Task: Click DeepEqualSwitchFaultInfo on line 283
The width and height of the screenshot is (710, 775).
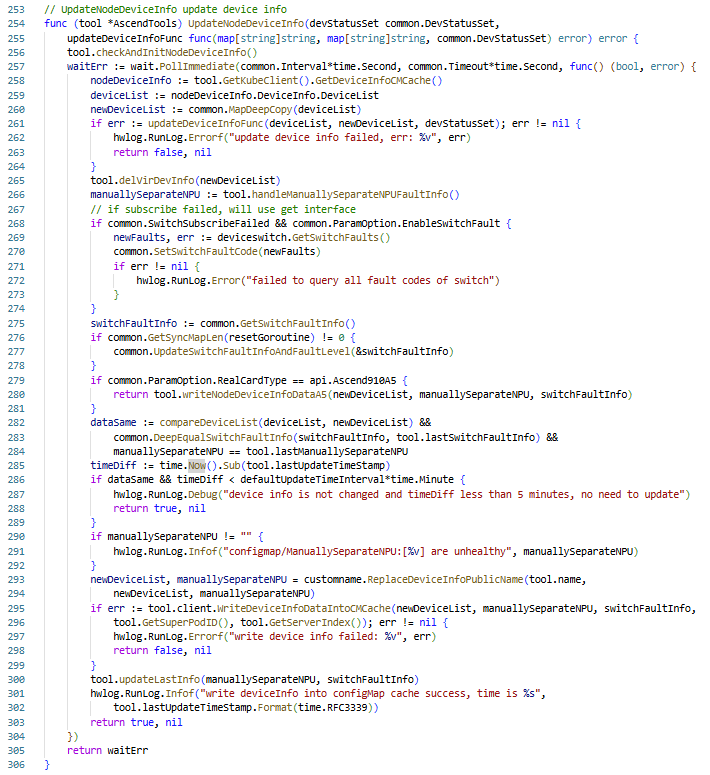Action: [223, 437]
